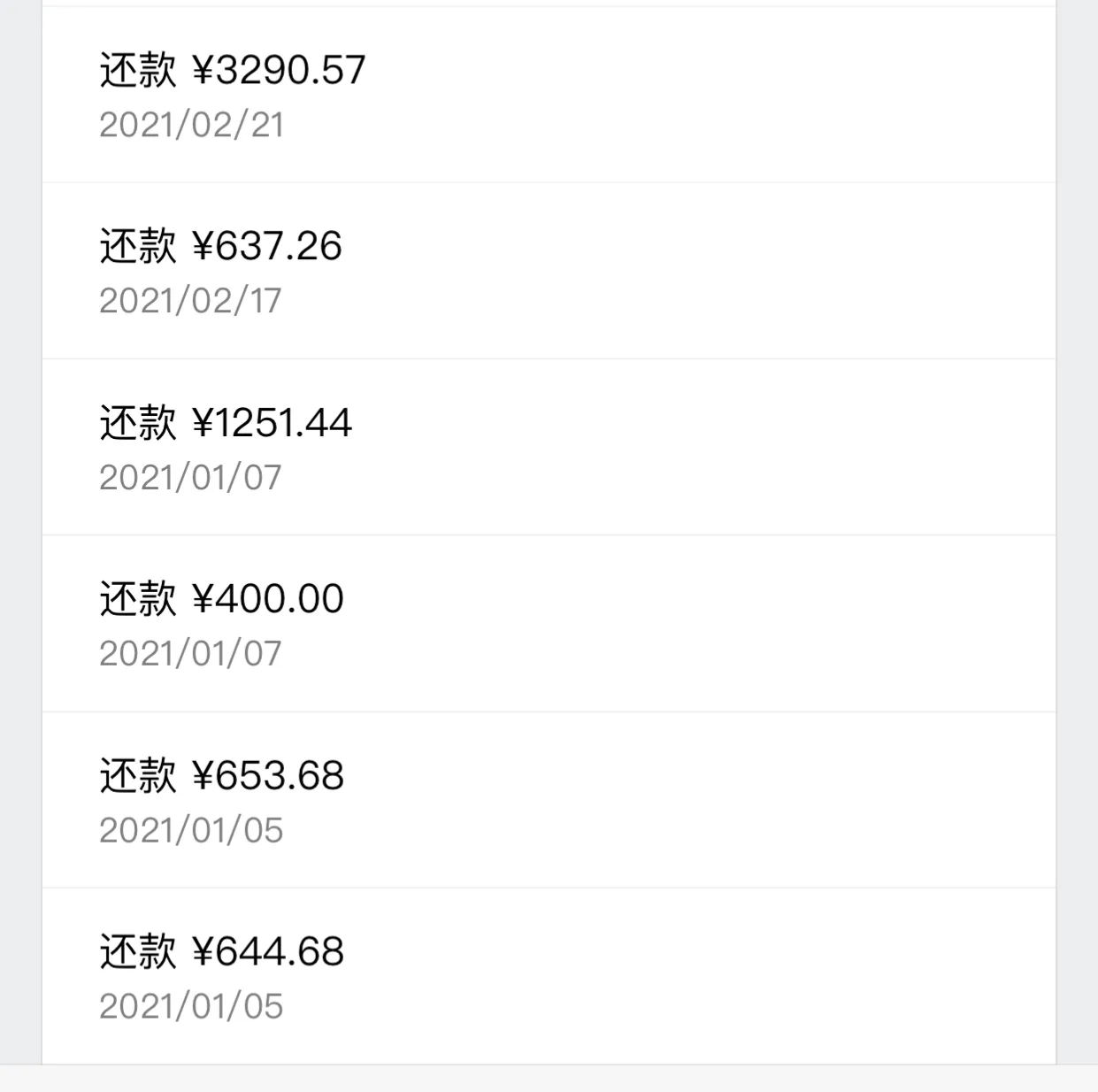Open the ¥3290.57 repayment record

coord(549,95)
